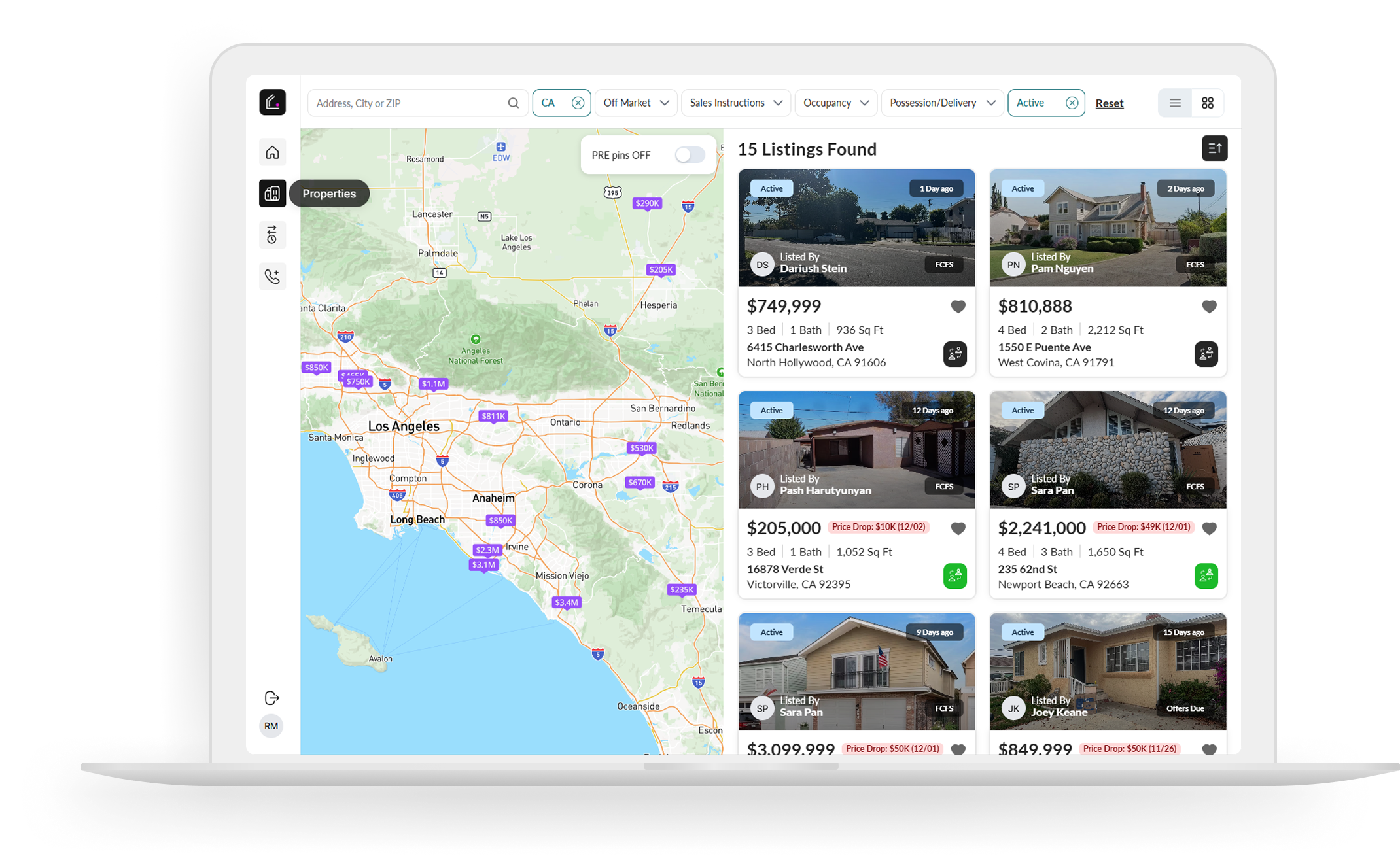Click the search magnifier icon
This screenshot has height=858, width=1400.
point(514,103)
